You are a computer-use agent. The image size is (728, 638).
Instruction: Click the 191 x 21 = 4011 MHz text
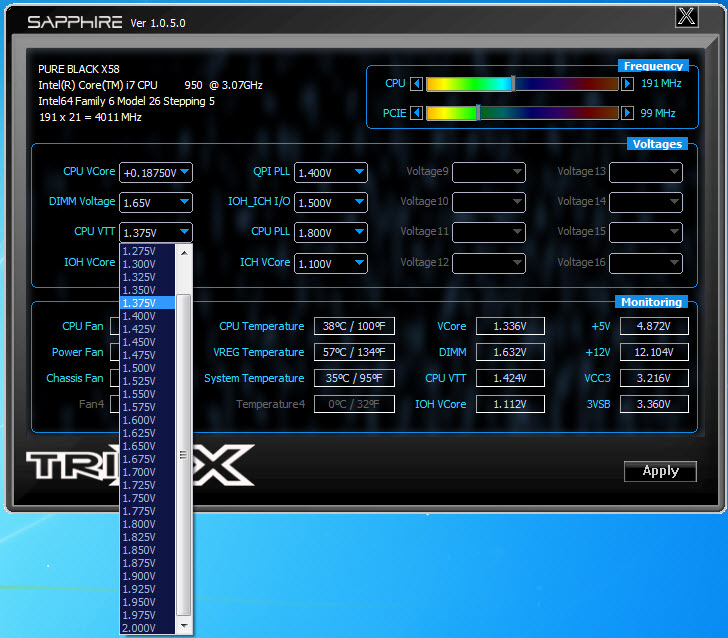coord(90,117)
